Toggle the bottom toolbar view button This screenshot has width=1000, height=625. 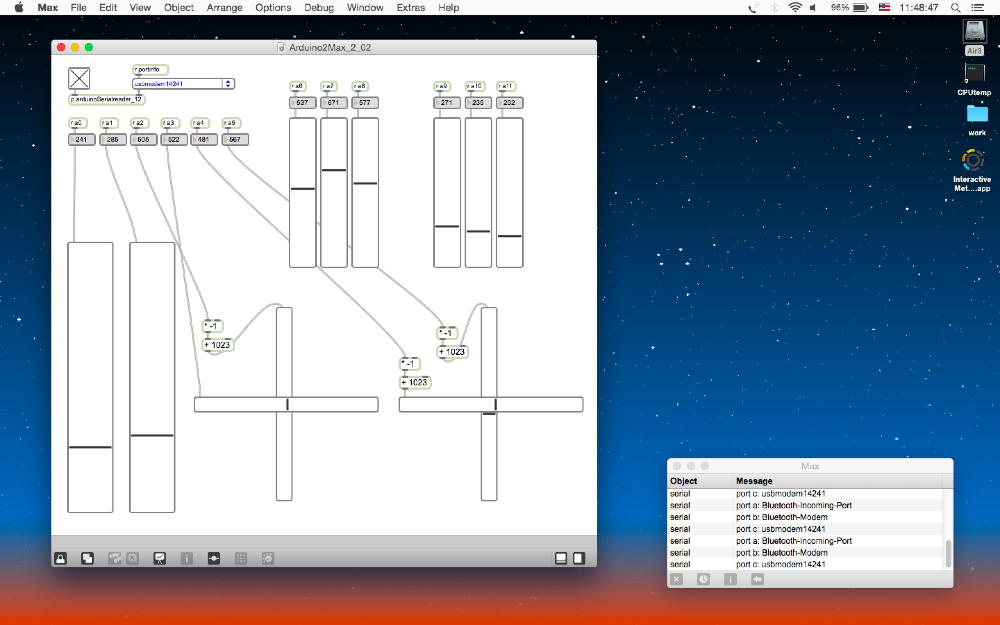click(x=561, y=558)
